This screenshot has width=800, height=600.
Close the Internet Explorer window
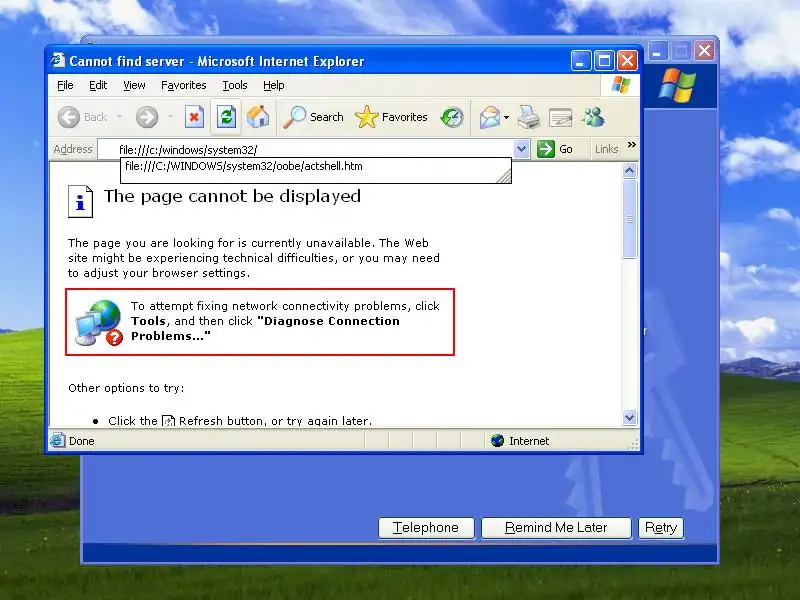[627, 61]
